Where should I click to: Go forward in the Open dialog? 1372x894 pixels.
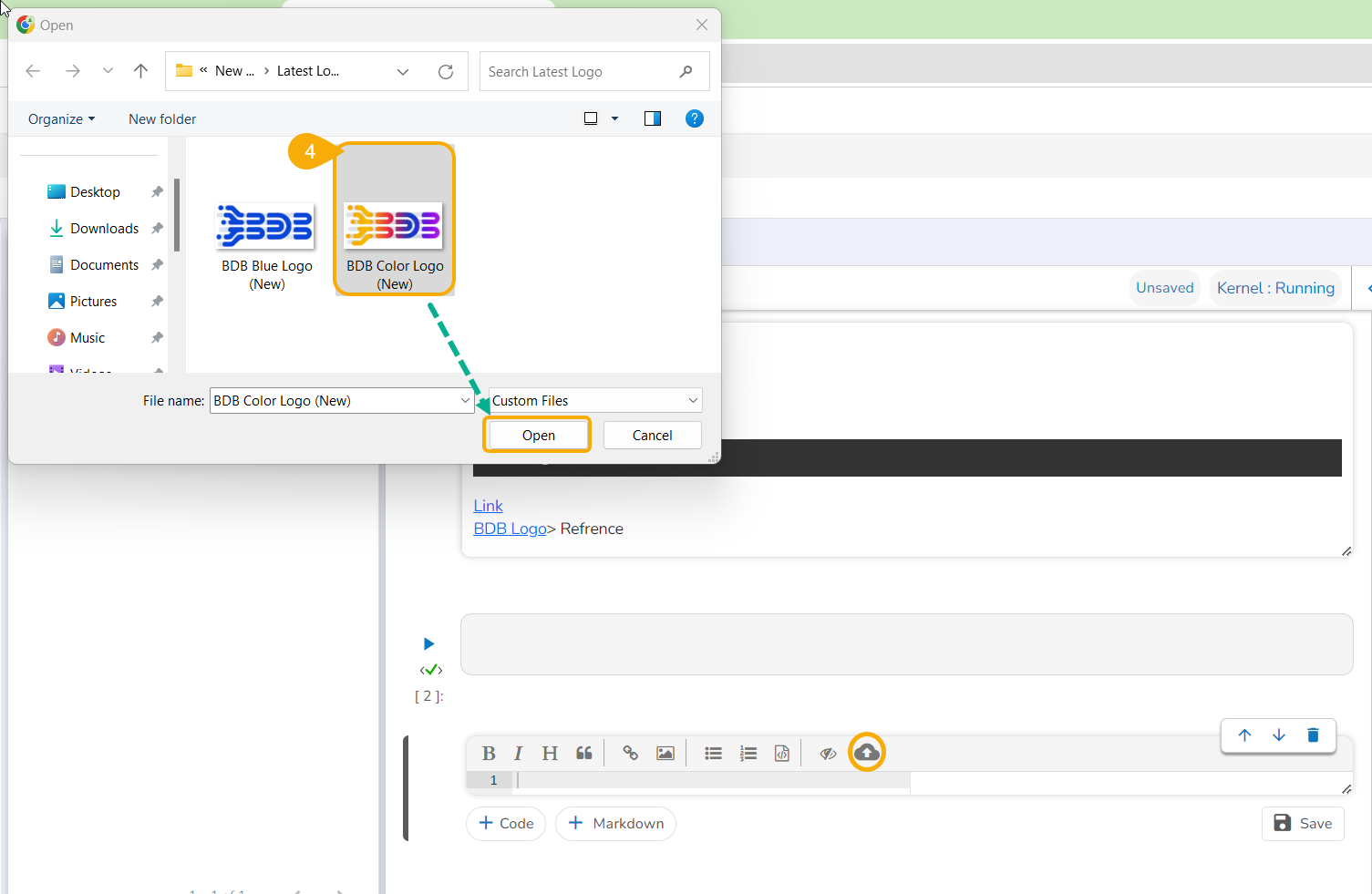73,71
